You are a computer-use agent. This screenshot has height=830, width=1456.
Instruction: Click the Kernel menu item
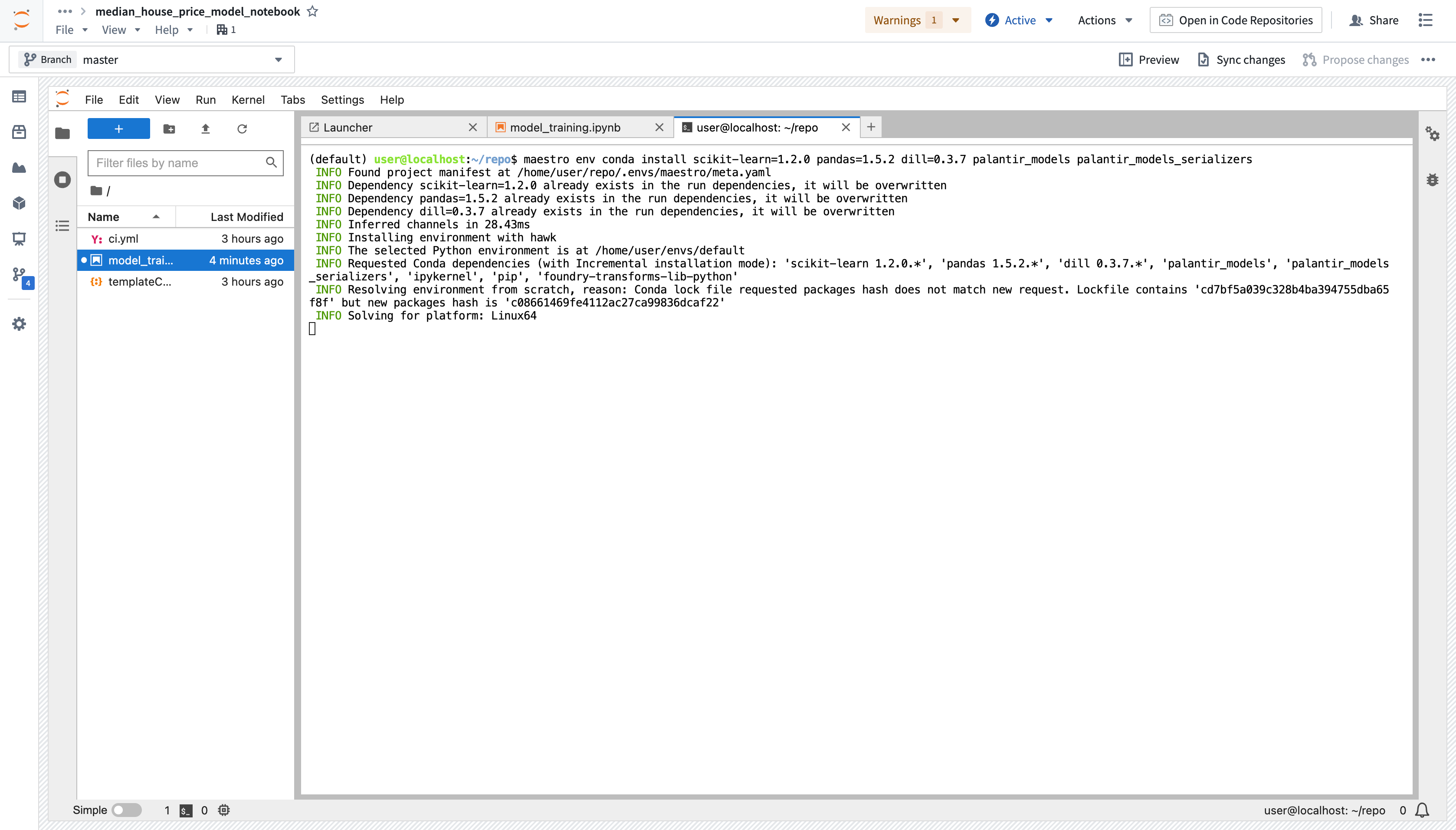point(247,99)
